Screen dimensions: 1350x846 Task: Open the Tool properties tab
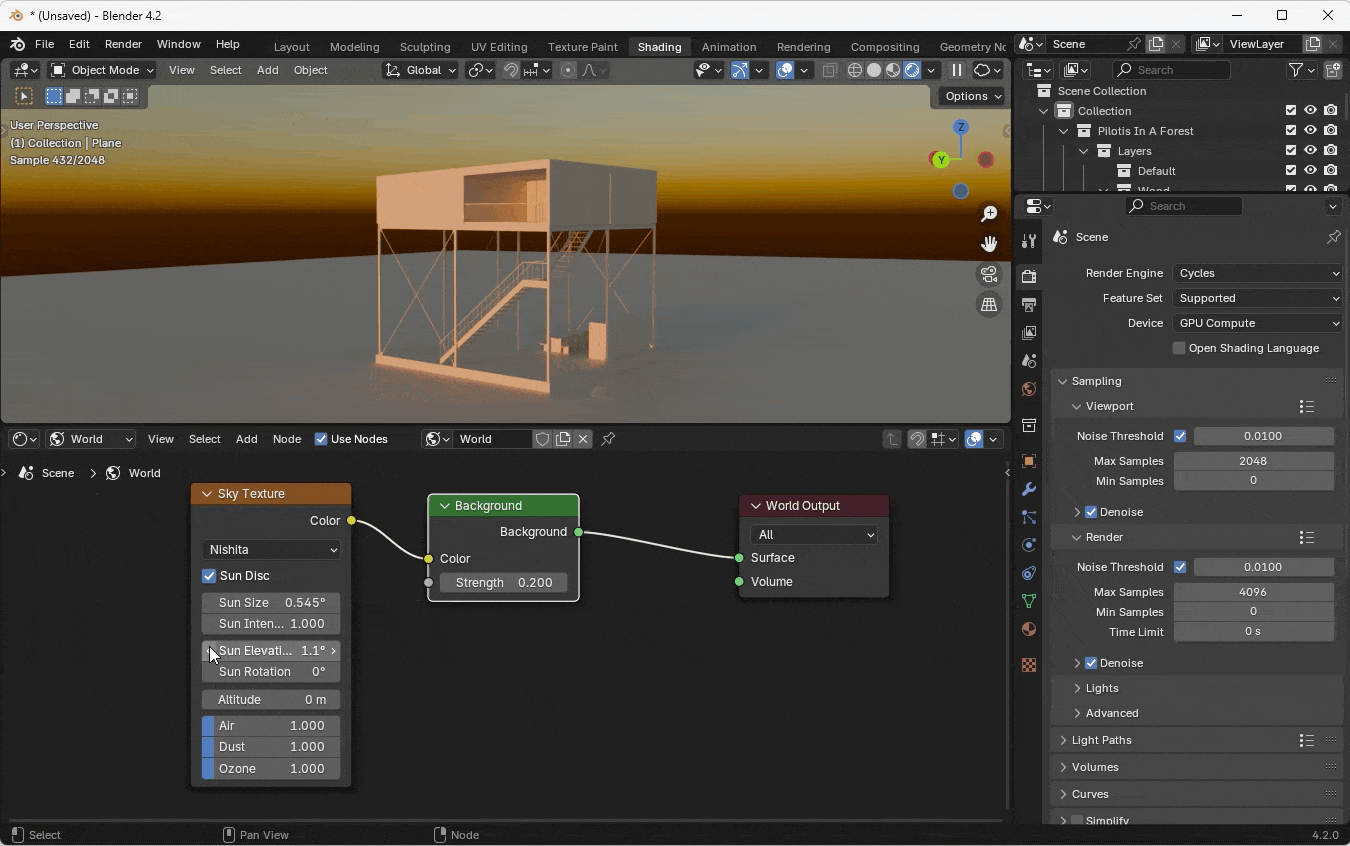[1029, 241]
